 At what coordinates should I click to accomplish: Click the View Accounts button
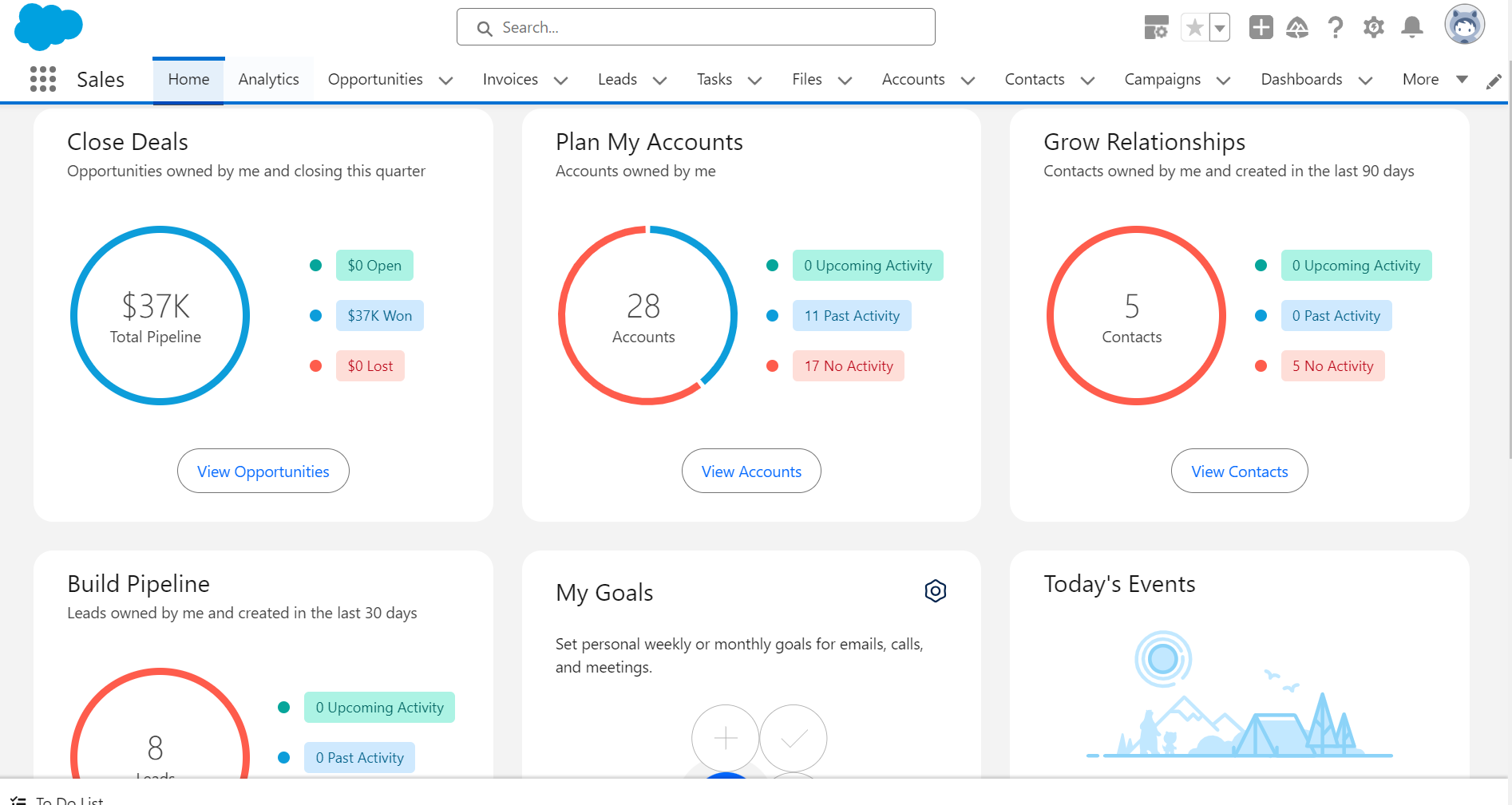click(750, 471)
